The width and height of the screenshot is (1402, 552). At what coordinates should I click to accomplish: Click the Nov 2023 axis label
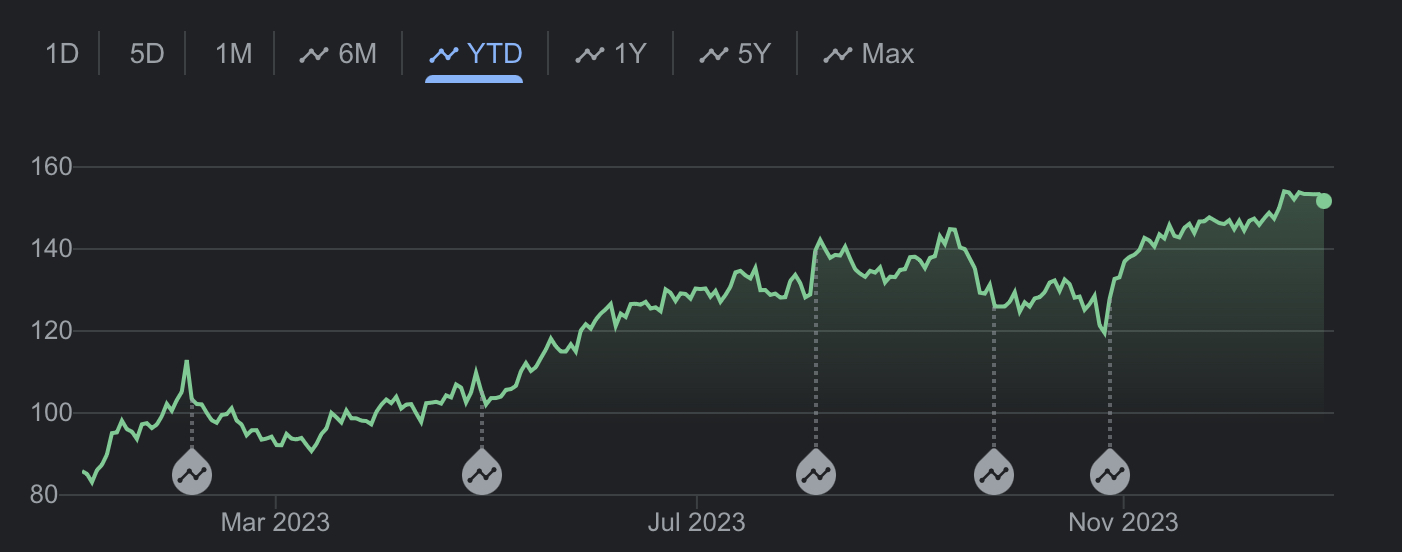point(1123,522)
